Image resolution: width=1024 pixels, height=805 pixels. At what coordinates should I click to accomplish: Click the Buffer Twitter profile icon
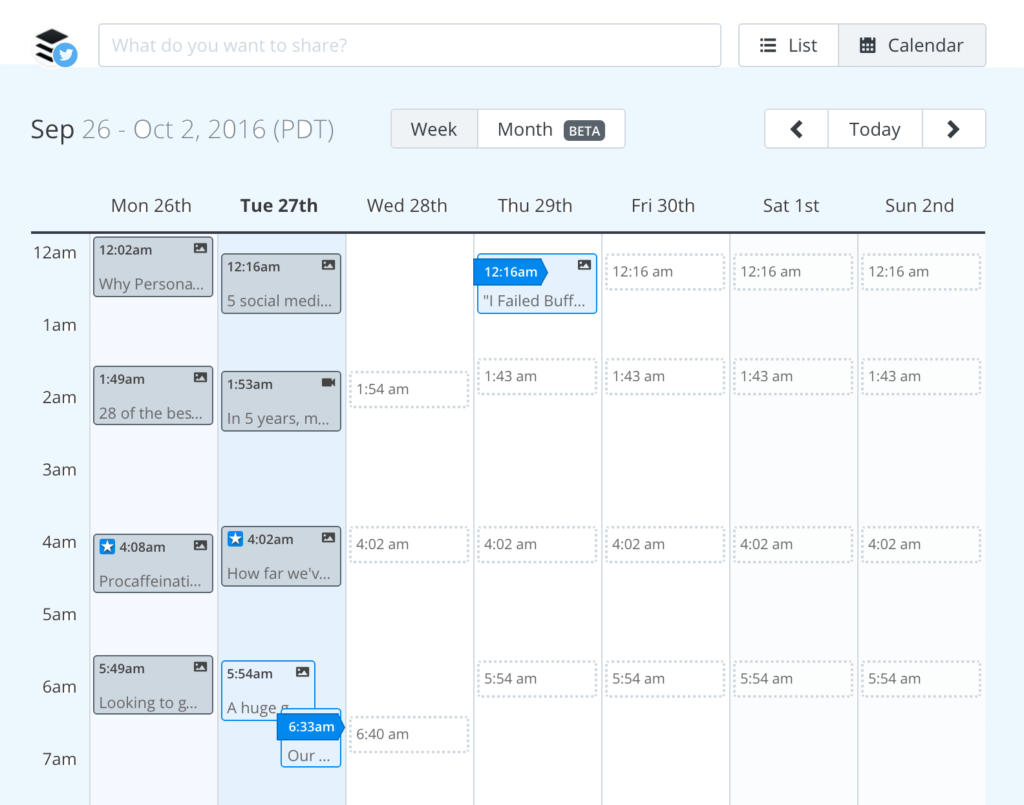pyautogui.click(x=55, y=47)
